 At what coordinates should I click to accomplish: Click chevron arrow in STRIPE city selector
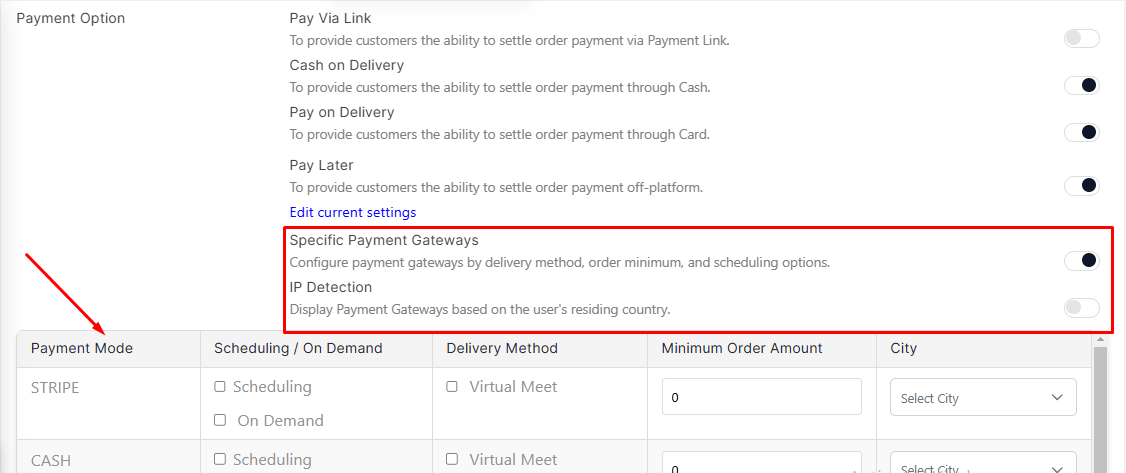click(x=1056, y=398)
